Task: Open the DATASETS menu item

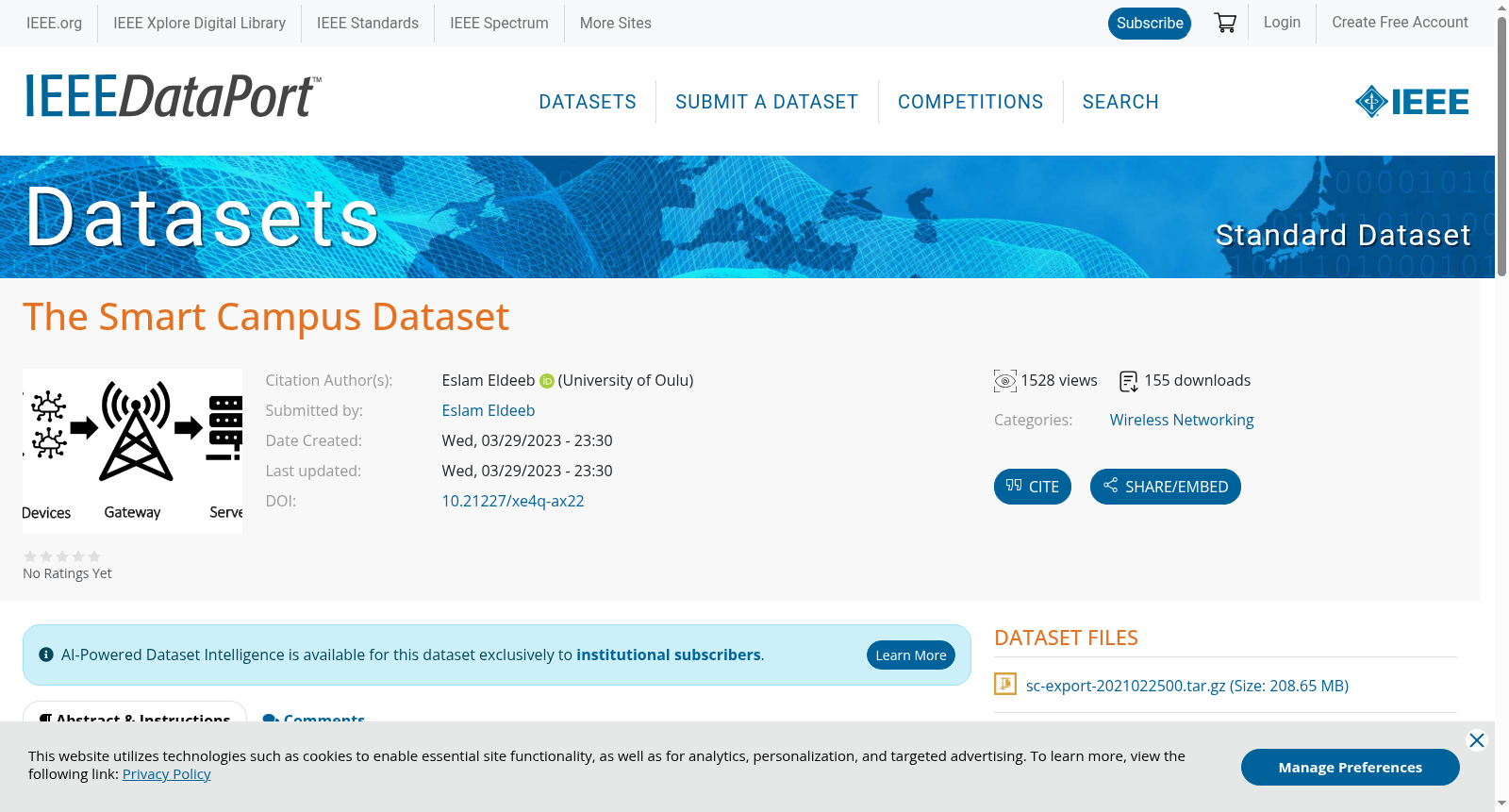Action: [588, 102]
